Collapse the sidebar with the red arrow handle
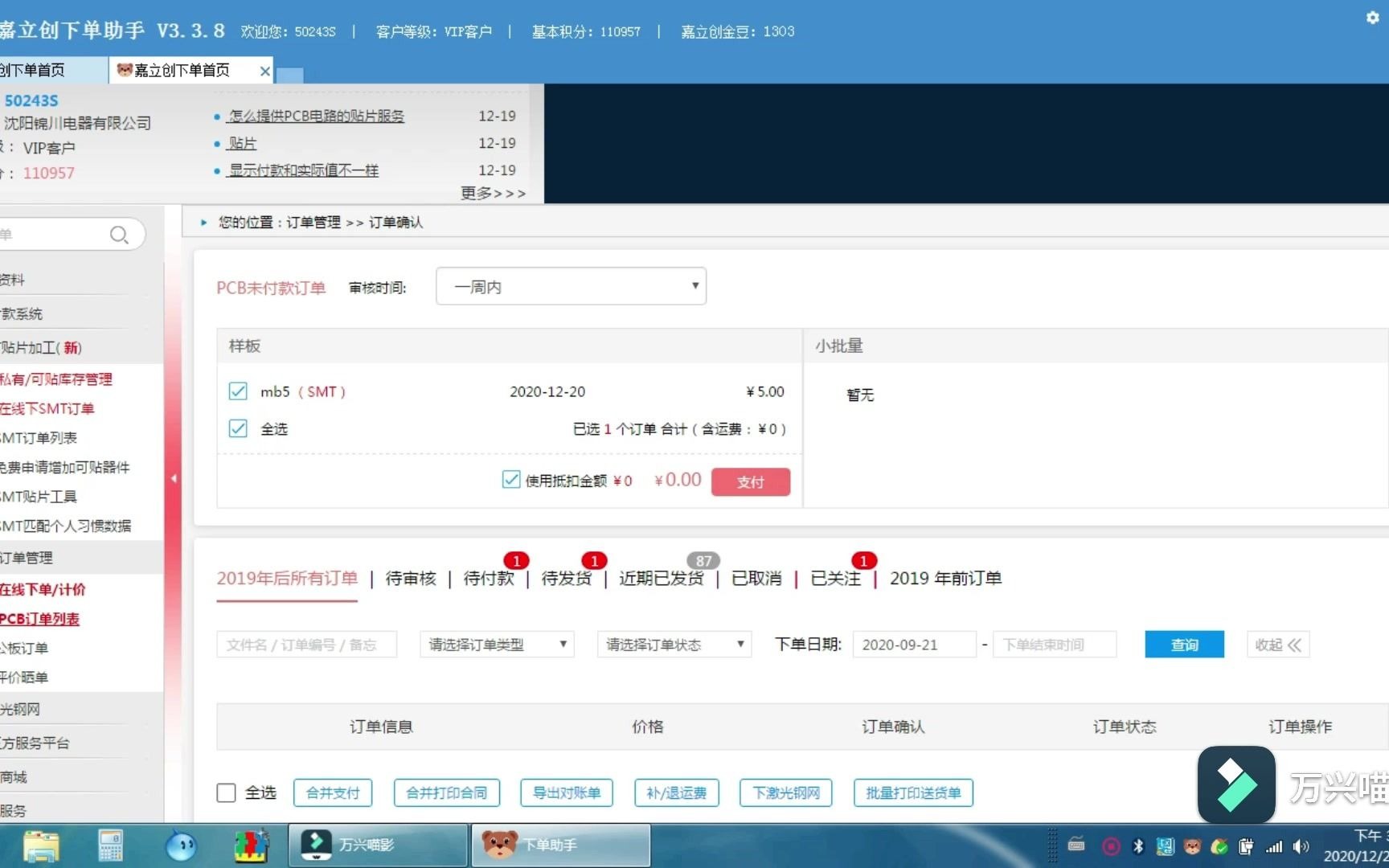 (x=174, y=478)
